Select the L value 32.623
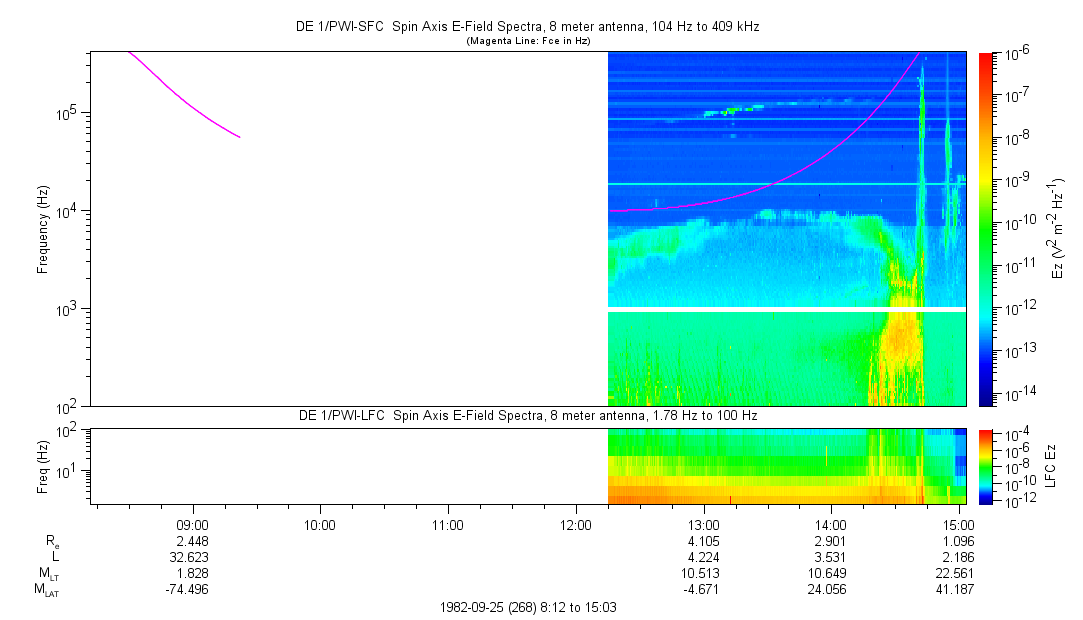 [x=192, y=556]
